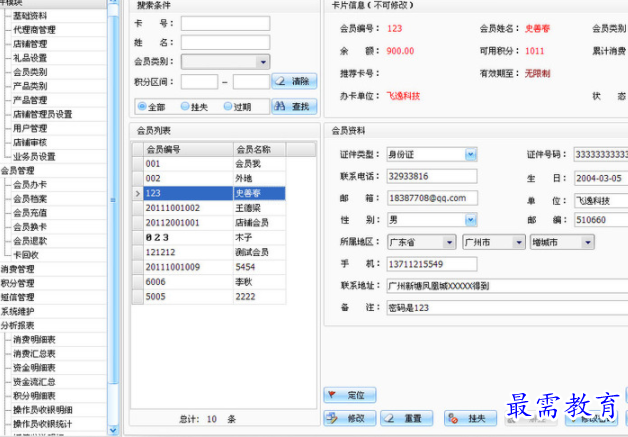Click the 备注 input field

[x=507, y=308]
